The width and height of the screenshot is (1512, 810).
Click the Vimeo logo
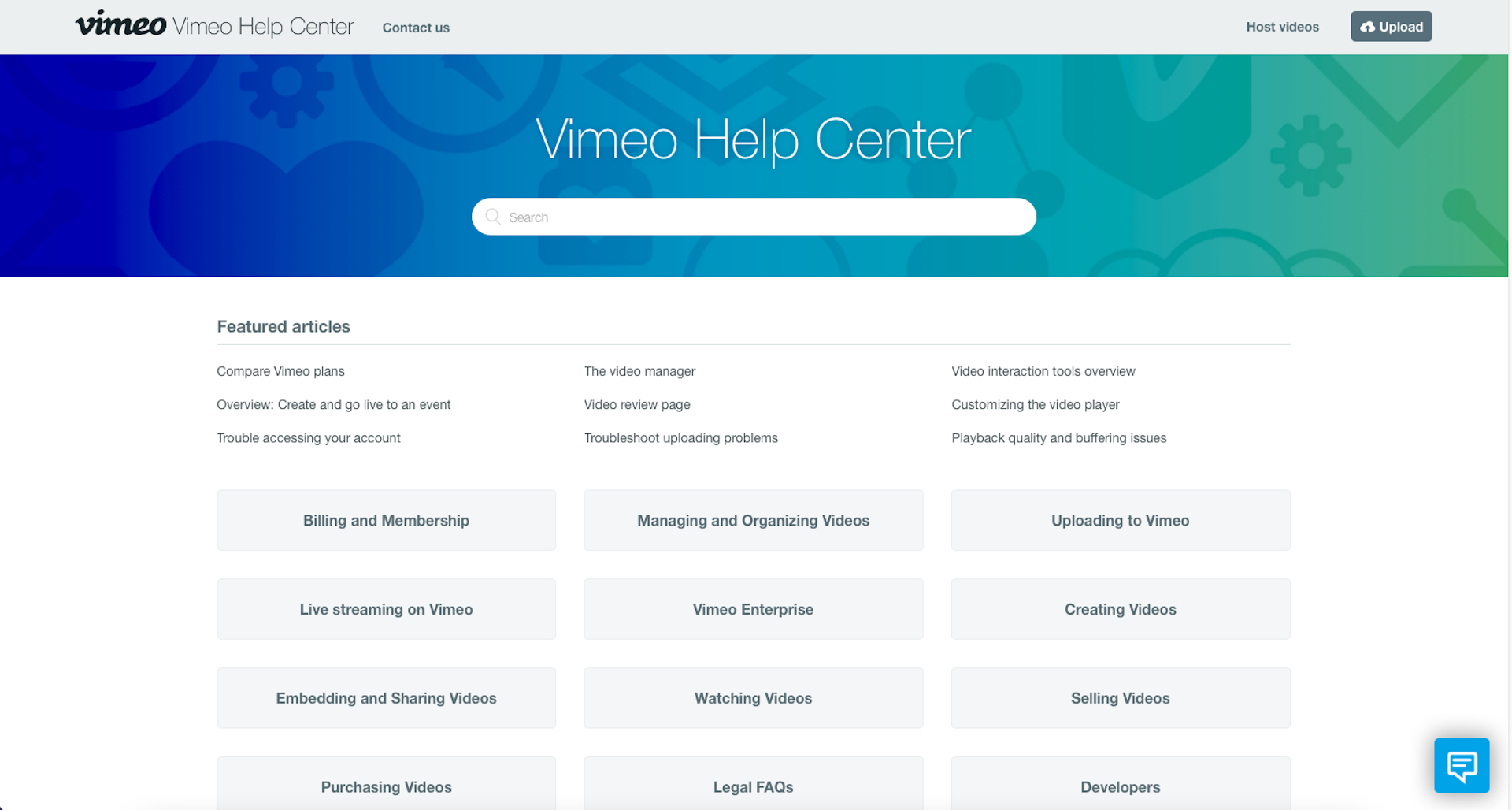(120, 25)
